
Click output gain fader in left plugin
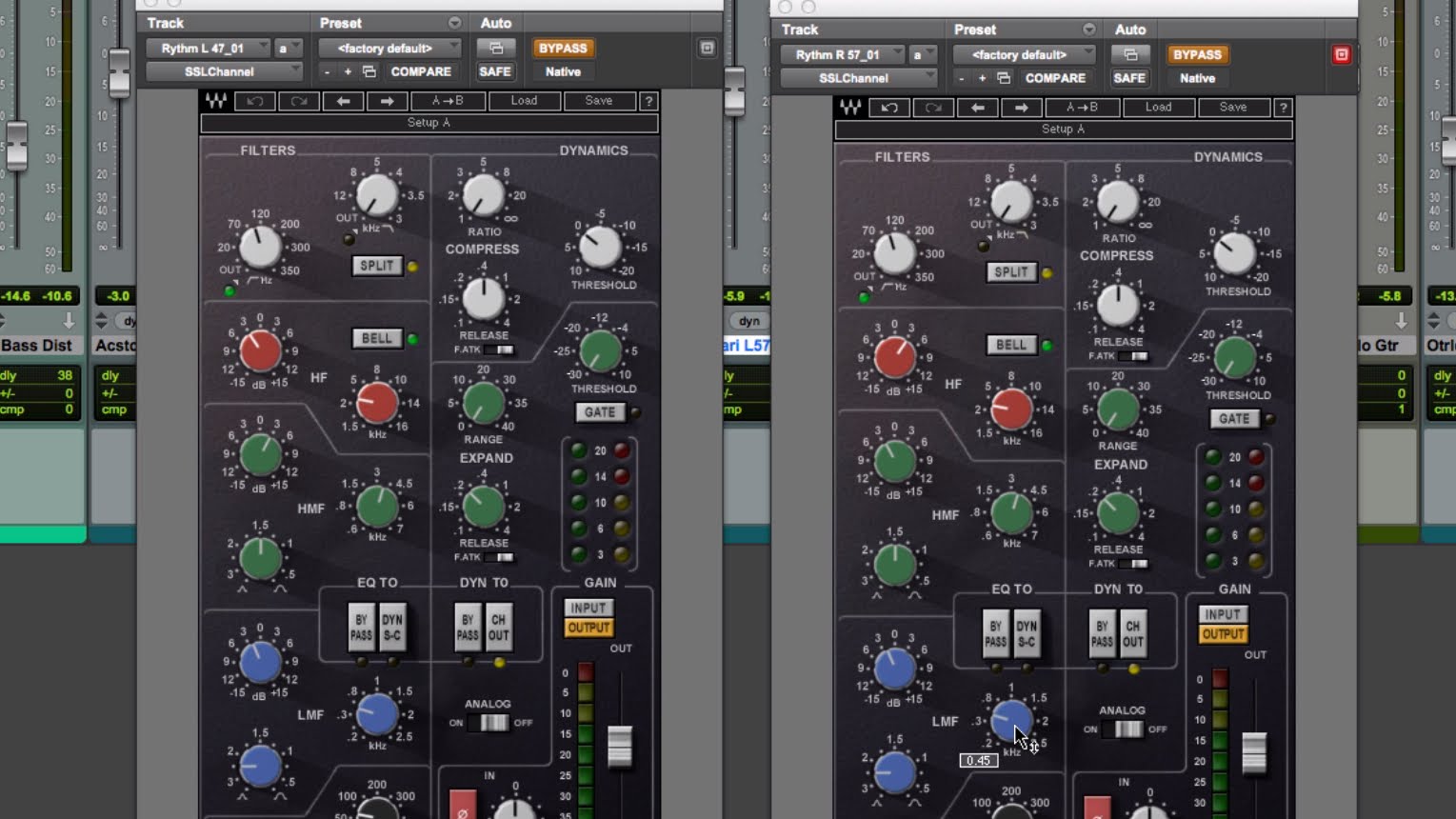(619, 746)
